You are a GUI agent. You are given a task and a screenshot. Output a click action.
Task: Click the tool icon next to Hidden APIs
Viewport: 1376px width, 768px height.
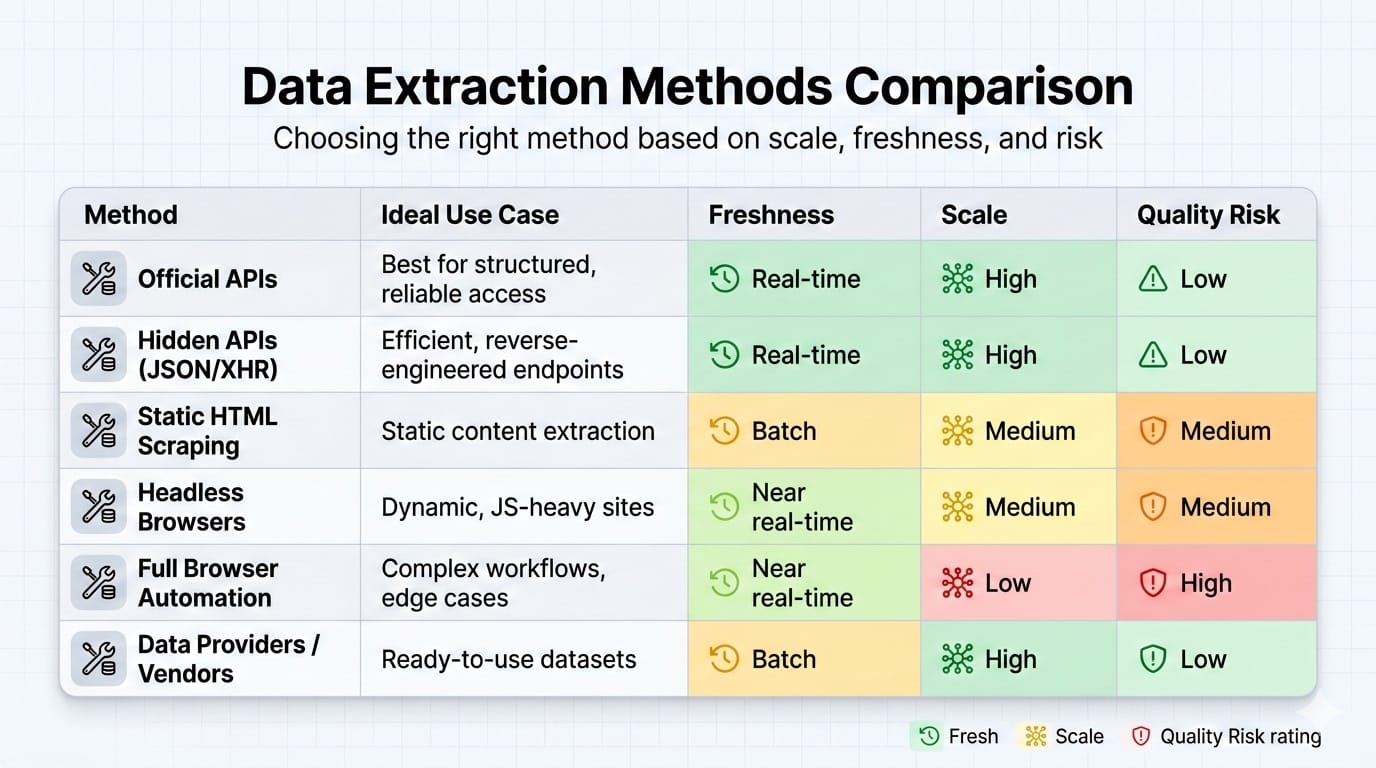(99, 355)
